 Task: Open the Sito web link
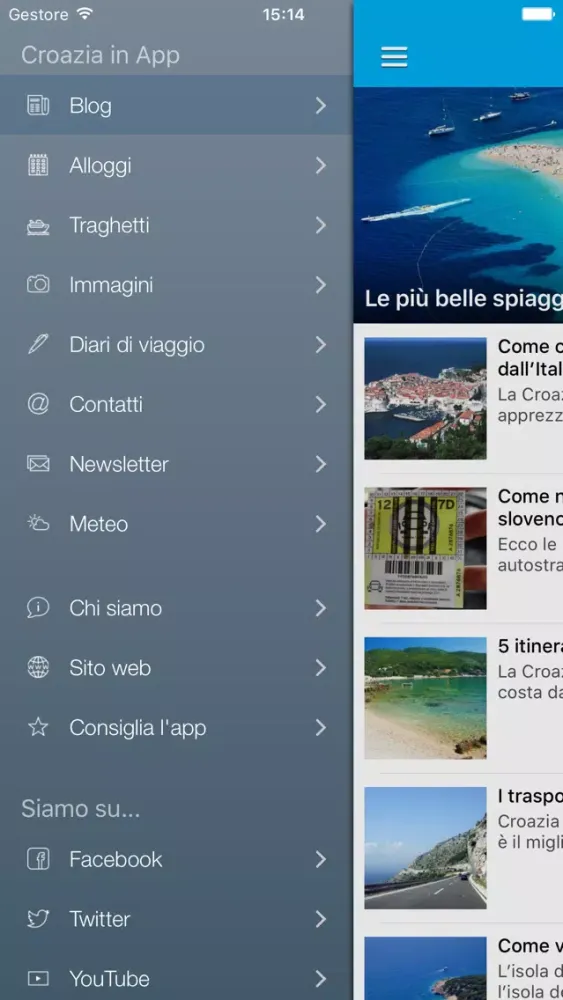click(x=176, y=668)
